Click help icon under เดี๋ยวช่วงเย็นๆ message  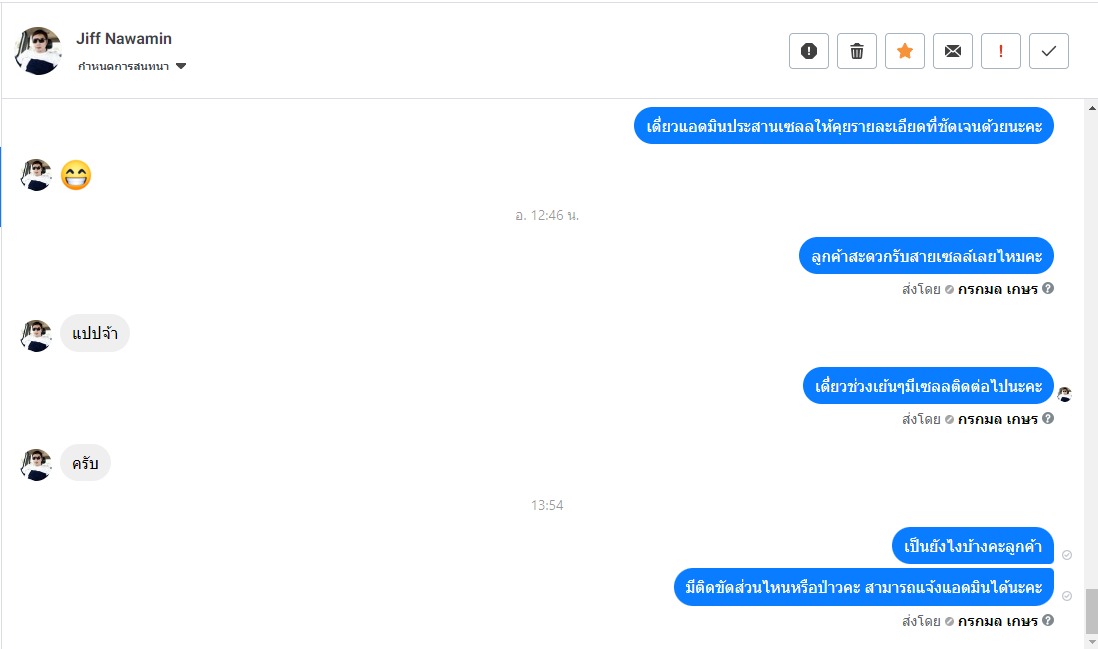[1048, 418]
